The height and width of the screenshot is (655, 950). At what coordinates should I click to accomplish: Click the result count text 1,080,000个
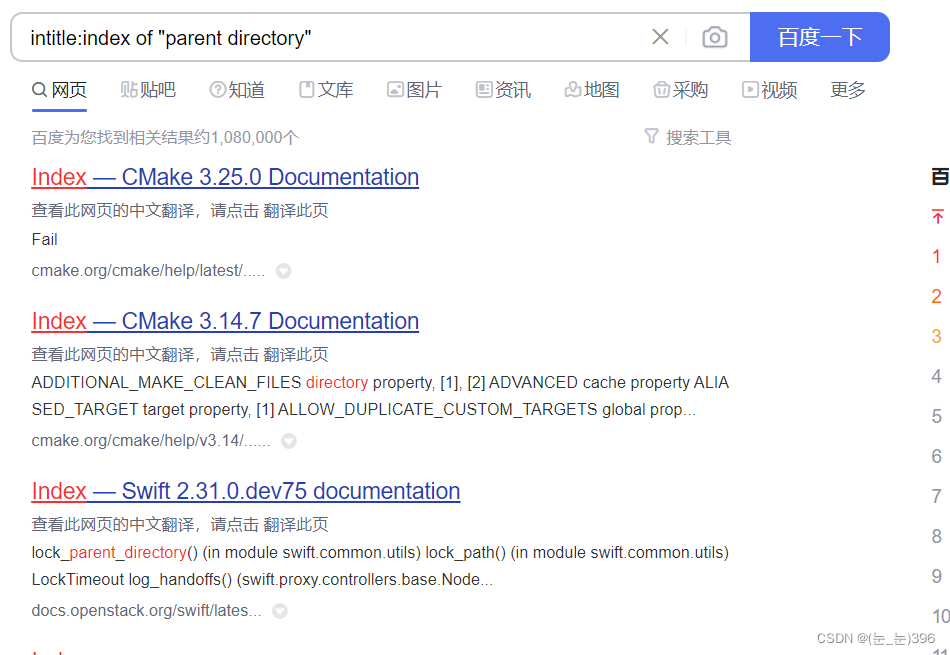click(x=254, y=138)
